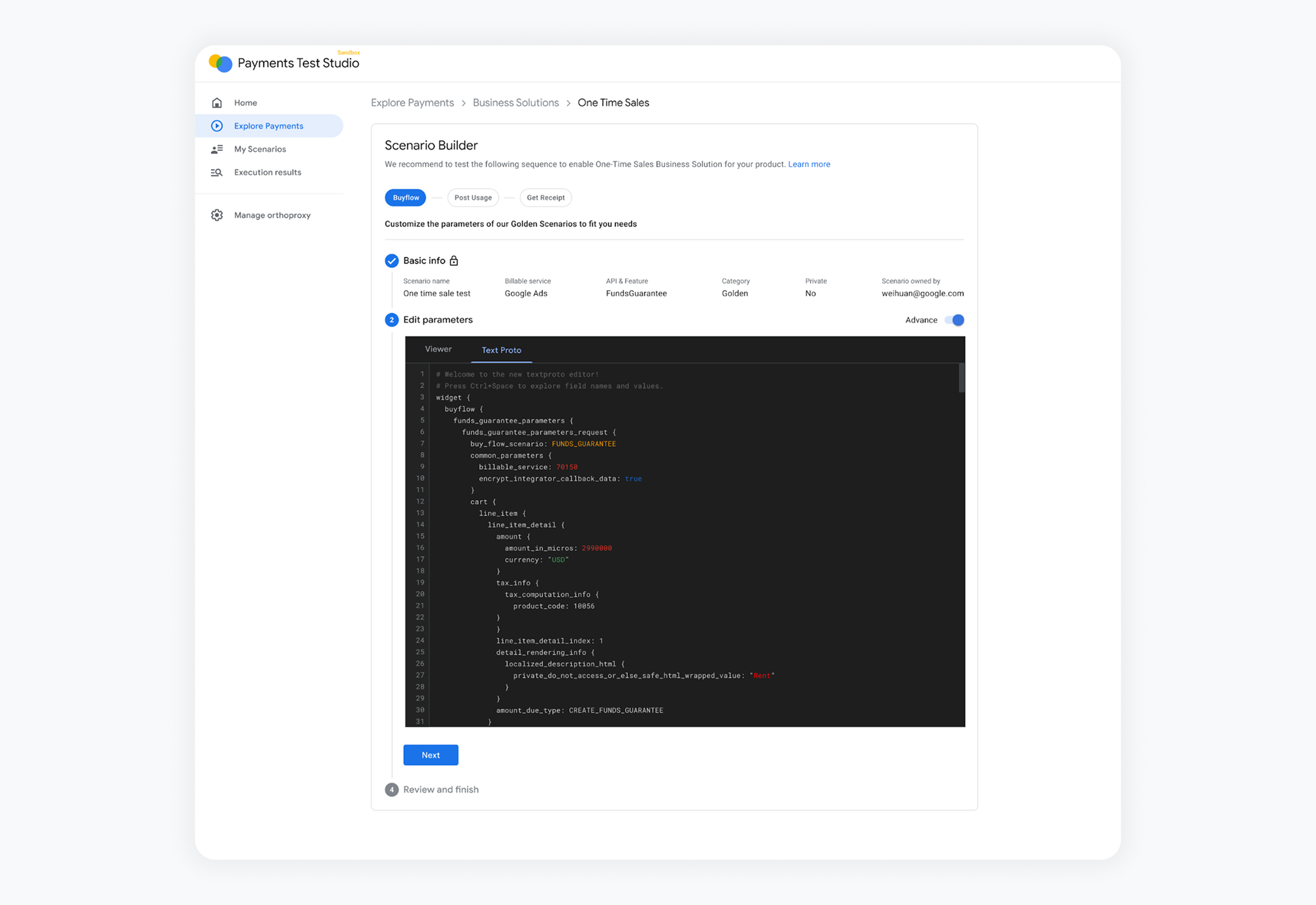Click the lock icon beside Basic info
The image size is (1316, 905).
453,261
